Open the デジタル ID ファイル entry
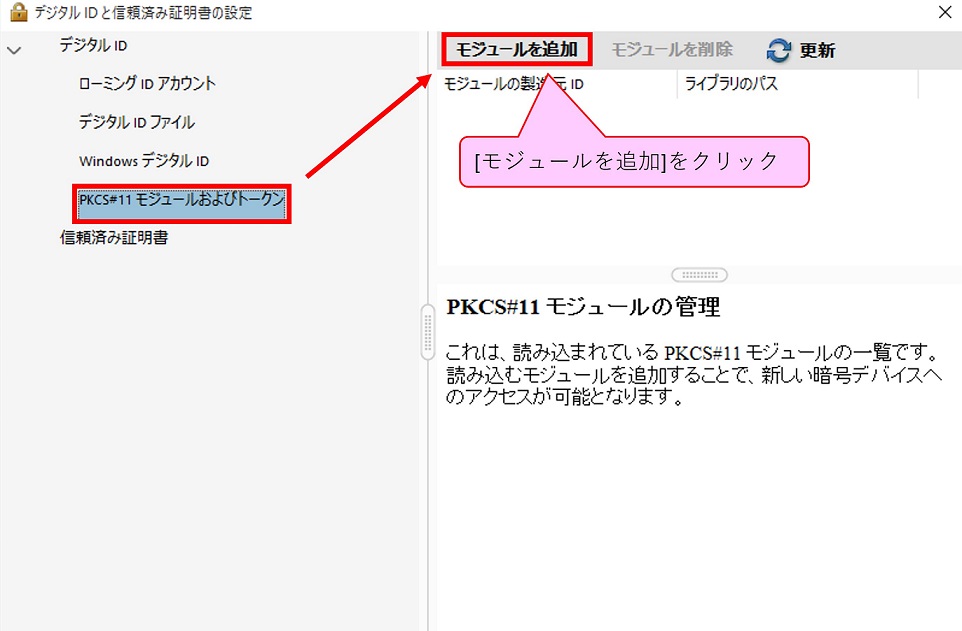Image resolution: width=962 pixels, height=631 pixels. (137, 122)
